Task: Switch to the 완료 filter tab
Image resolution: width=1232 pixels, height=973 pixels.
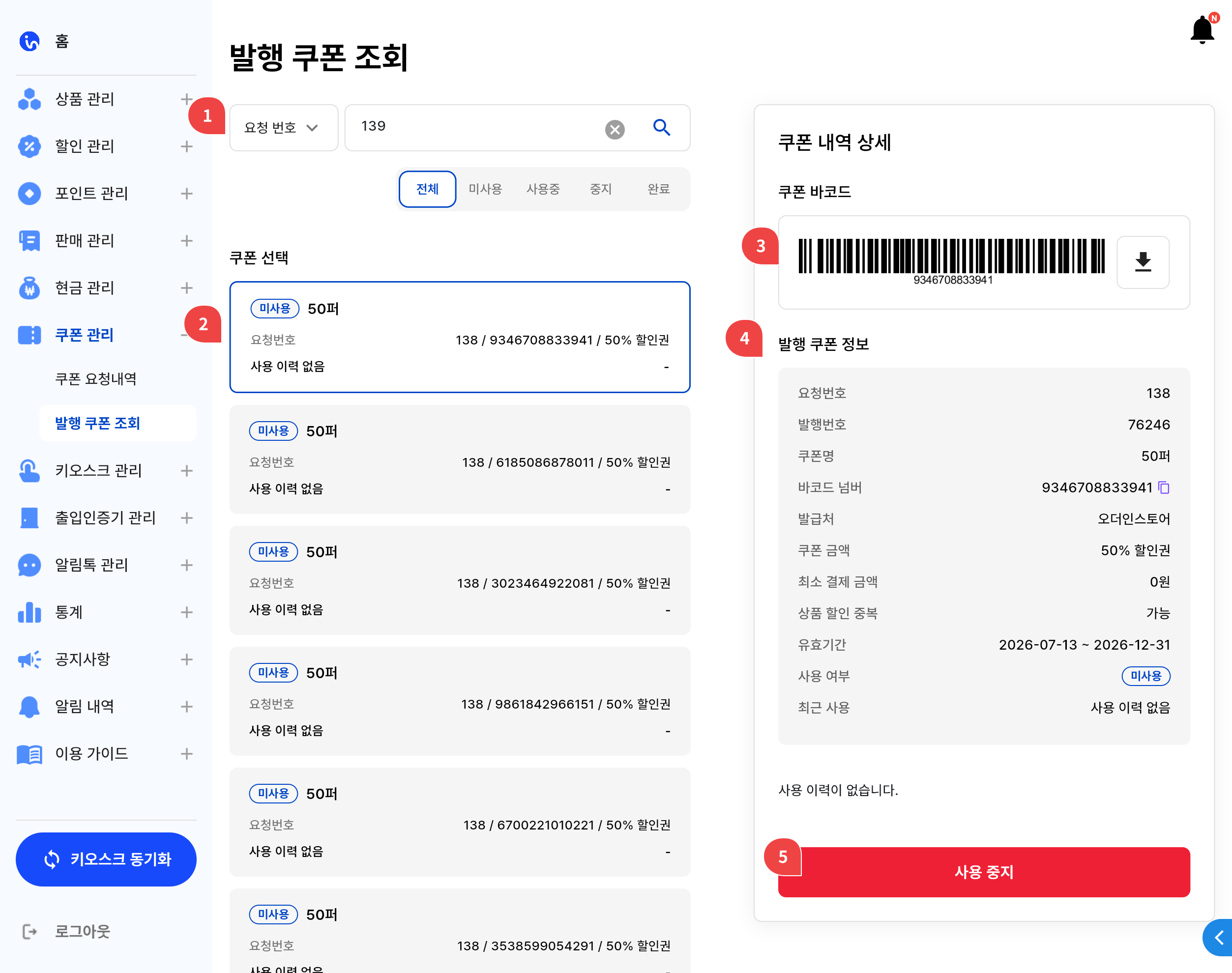Action: (659, 189)
